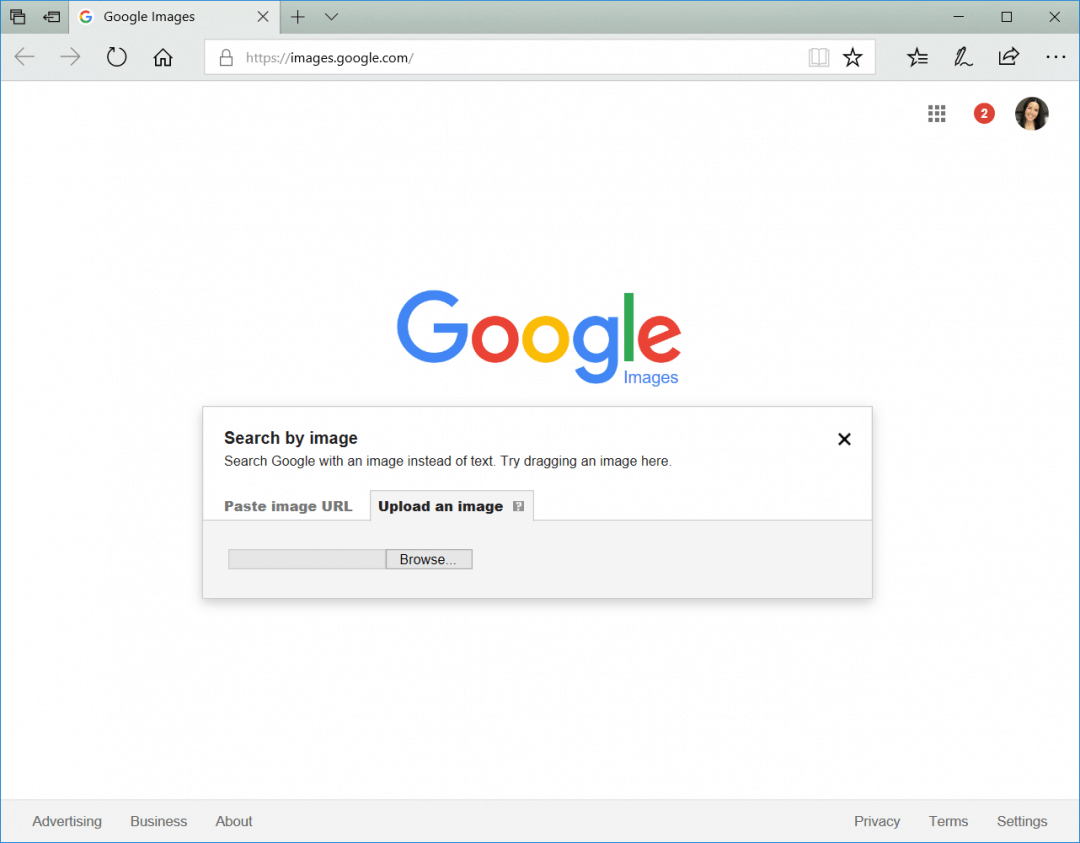Click the file upload text field
This screenshot has height=843, width=1080.
click(x=305, y=558)
